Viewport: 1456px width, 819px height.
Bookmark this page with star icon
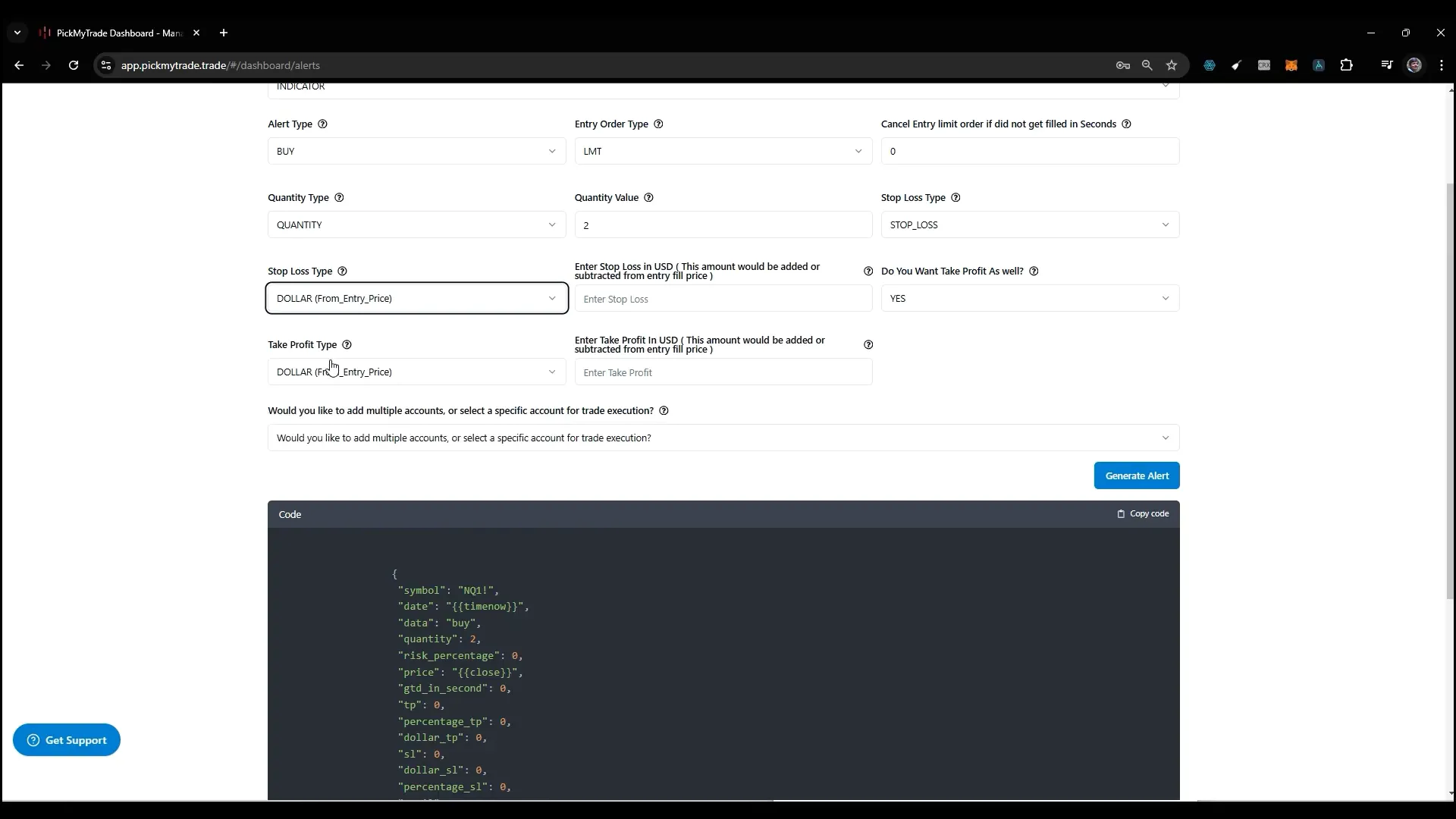[1172, 65]
